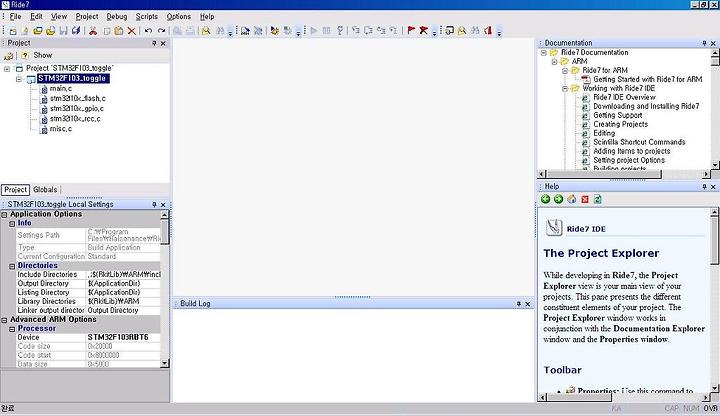
Task: Click the red book icon in right toolbar group
Action: coord(488,31)
